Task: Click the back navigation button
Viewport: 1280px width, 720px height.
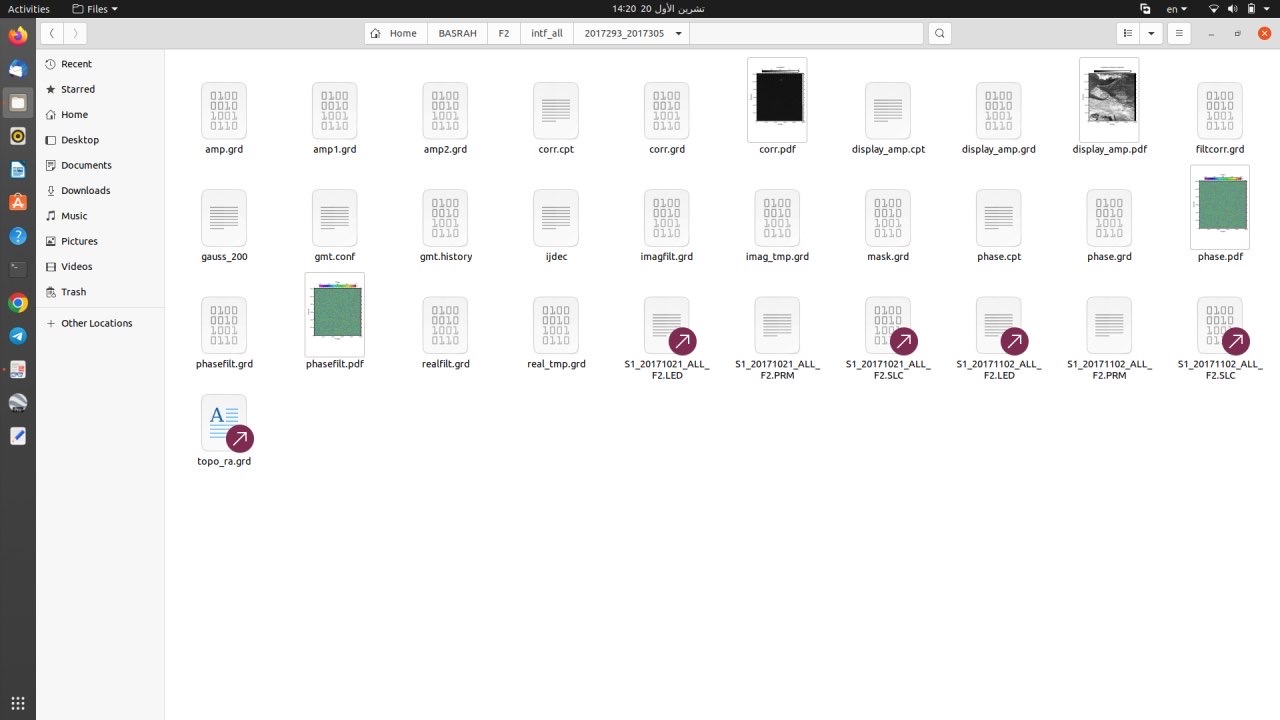Action: click(51, 33)
